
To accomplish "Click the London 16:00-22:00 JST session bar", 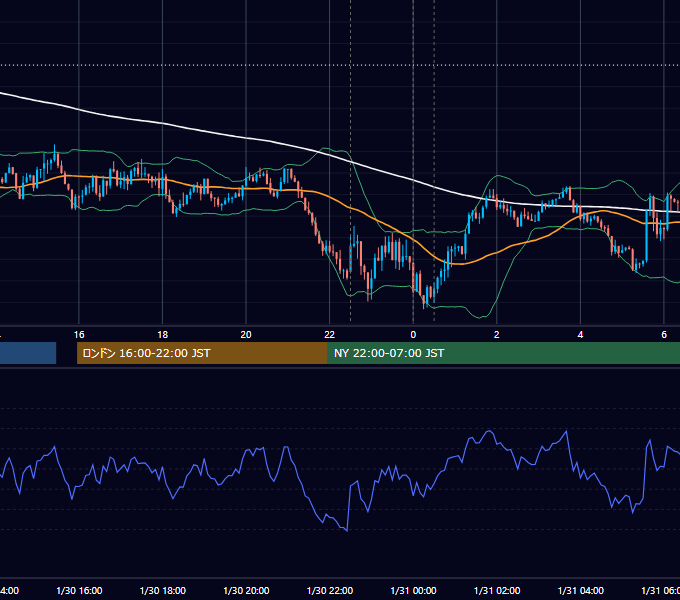I will 202,353.
